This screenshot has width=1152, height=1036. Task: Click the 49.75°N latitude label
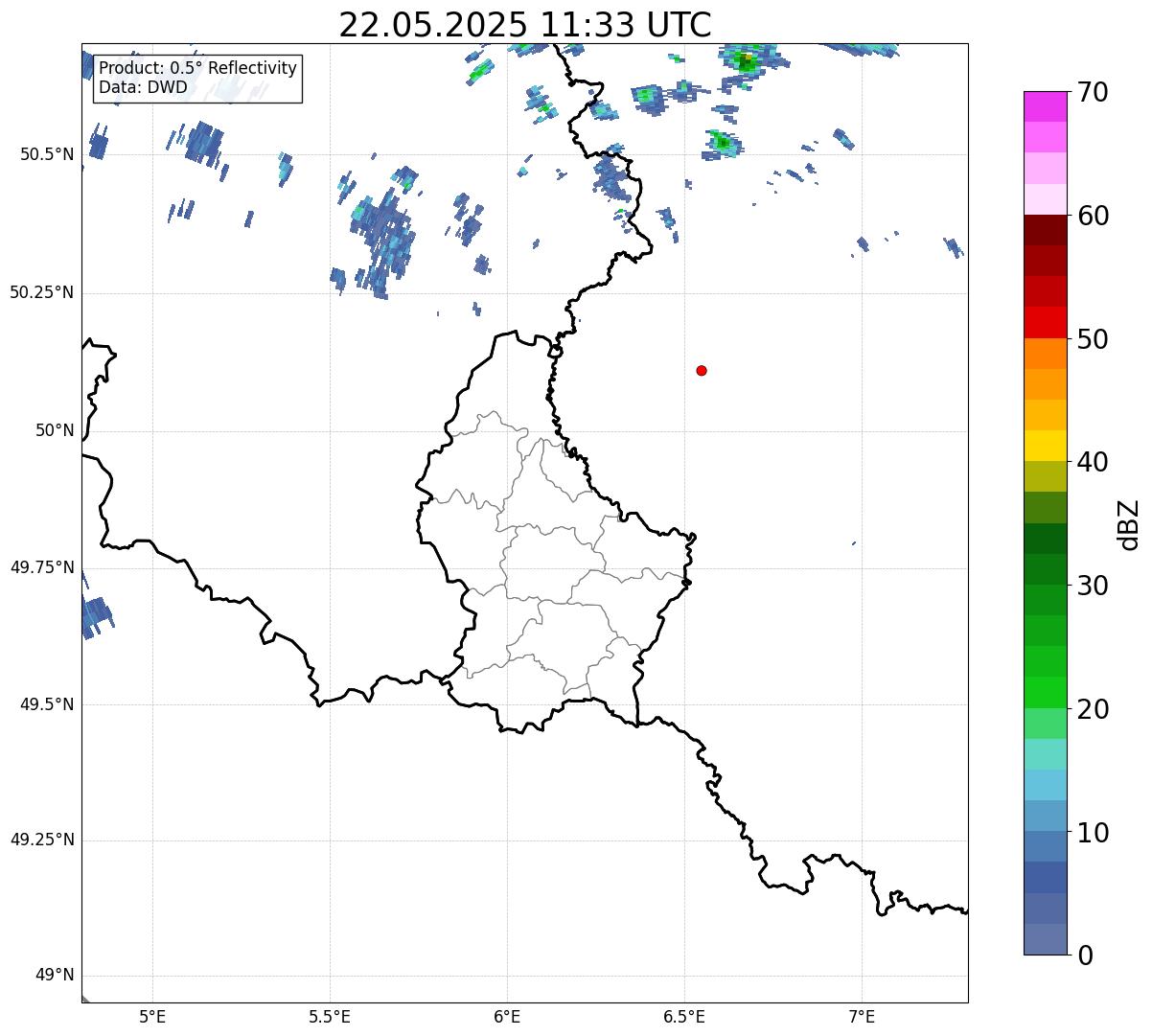tap(41, 567)
